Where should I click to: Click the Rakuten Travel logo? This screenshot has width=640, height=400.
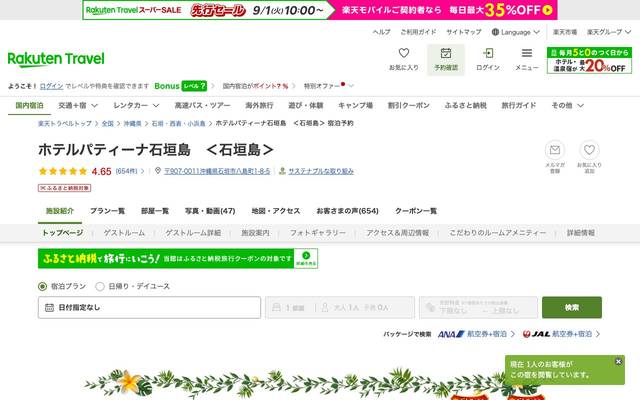[x=56, y=59]
